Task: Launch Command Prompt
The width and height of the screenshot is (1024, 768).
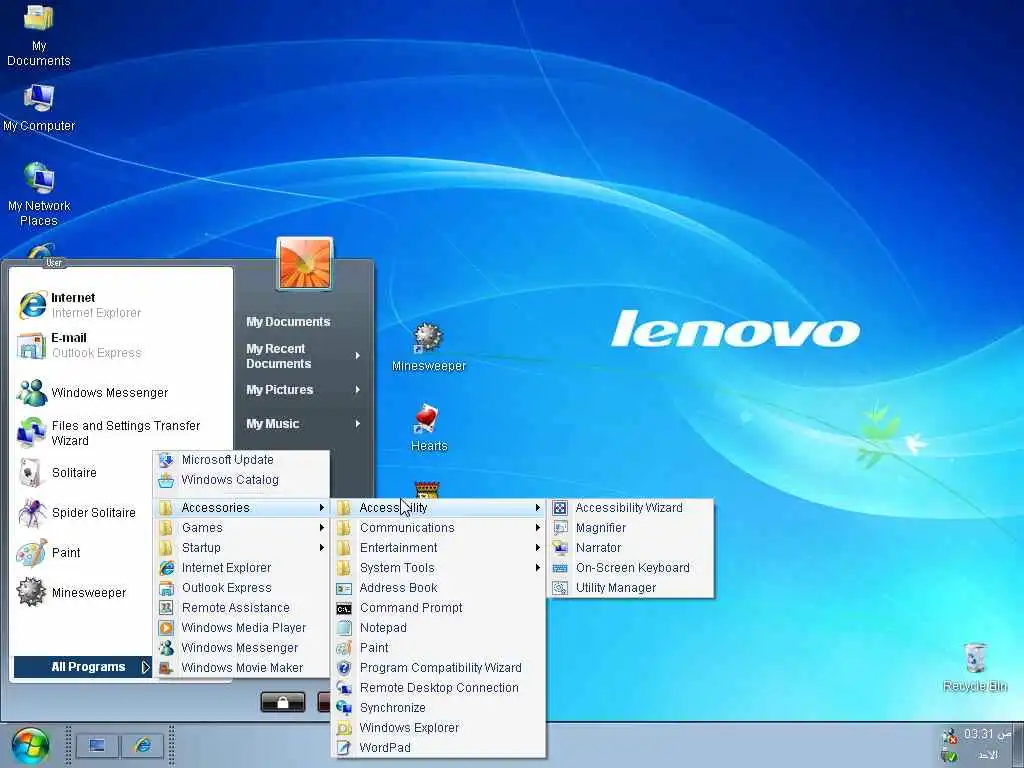Action: point(439,608)
